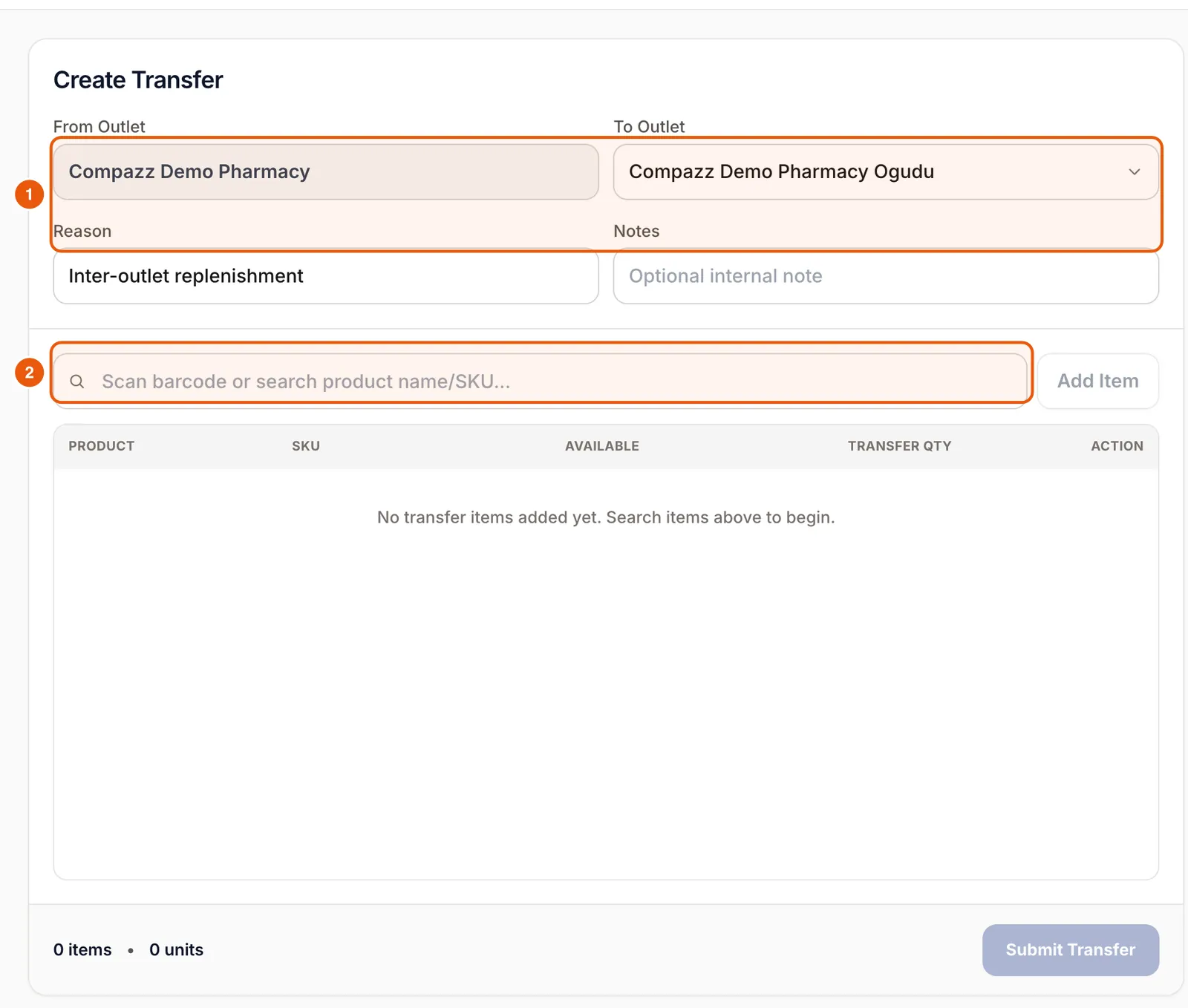Click the SKU column header
The width and height of the screenshot is (1188, 1008).
[x=306, y=446]
